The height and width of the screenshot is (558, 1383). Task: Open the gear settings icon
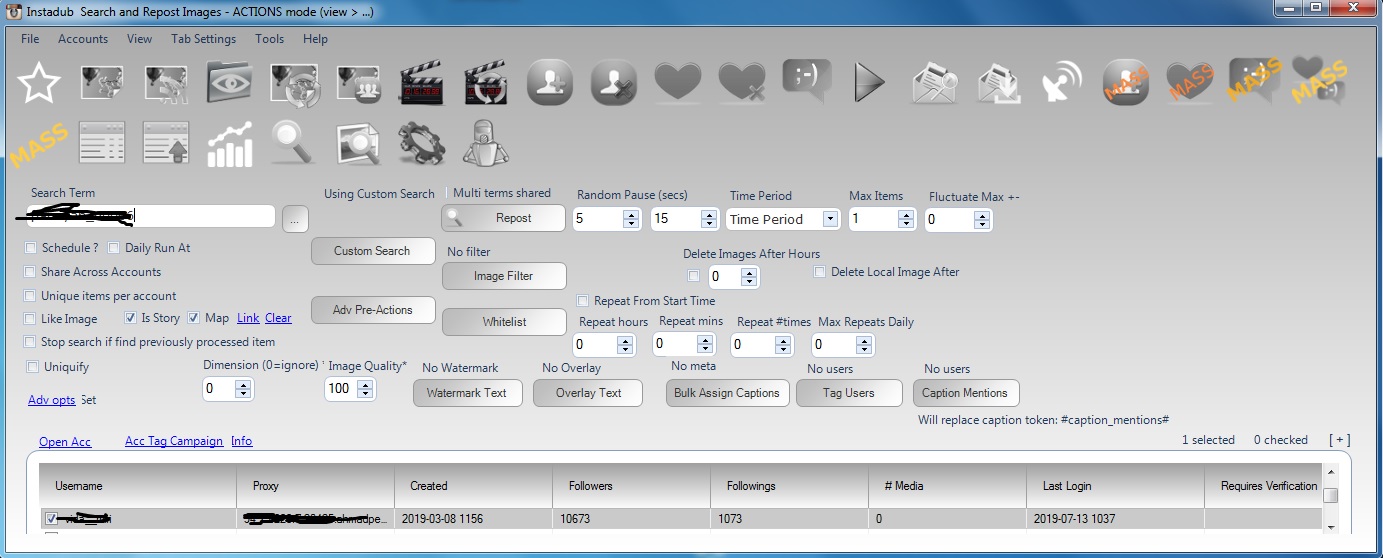[422, 143]
